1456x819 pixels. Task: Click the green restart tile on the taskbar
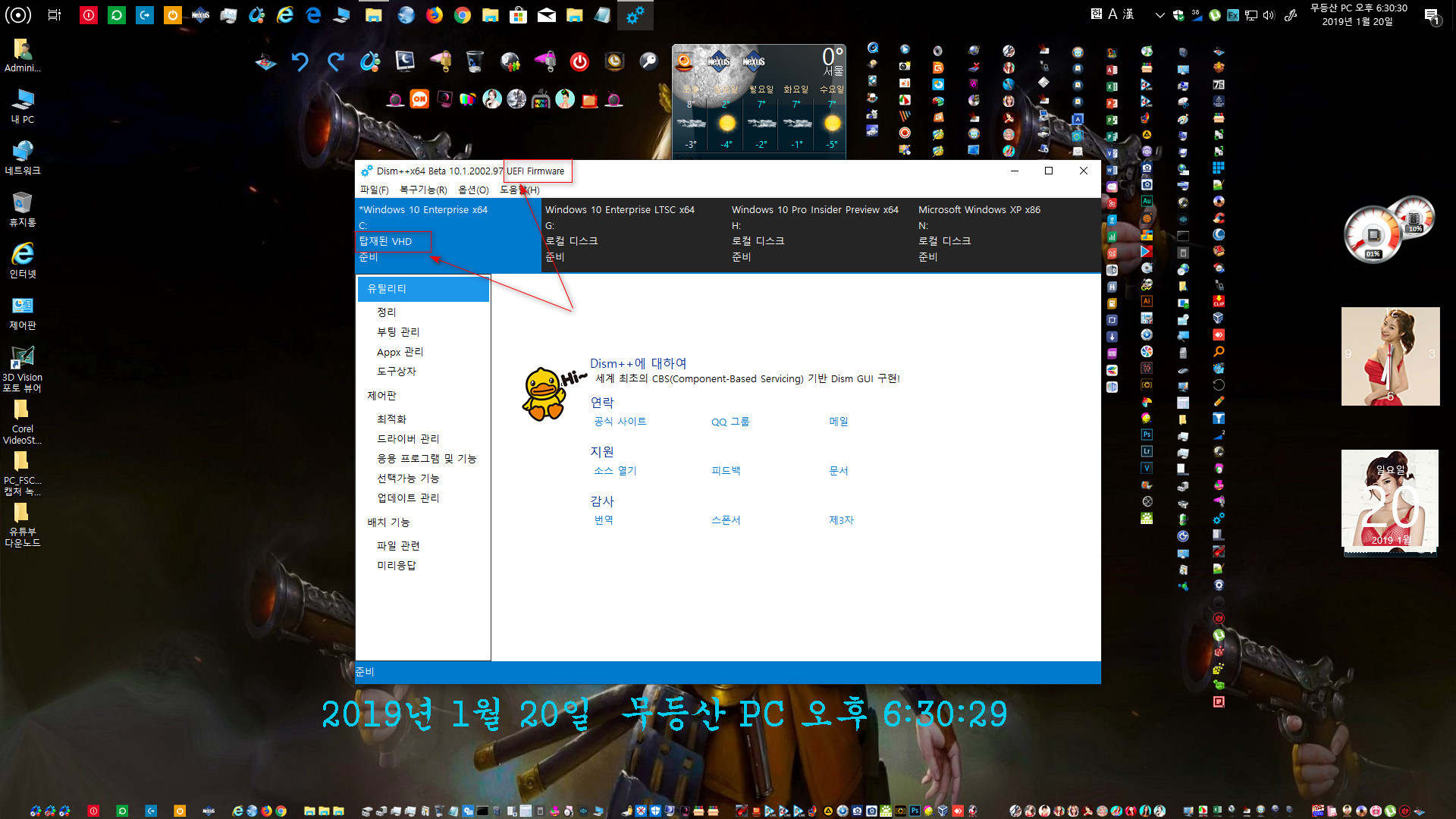pyautogui.click(x=117, y=14)
